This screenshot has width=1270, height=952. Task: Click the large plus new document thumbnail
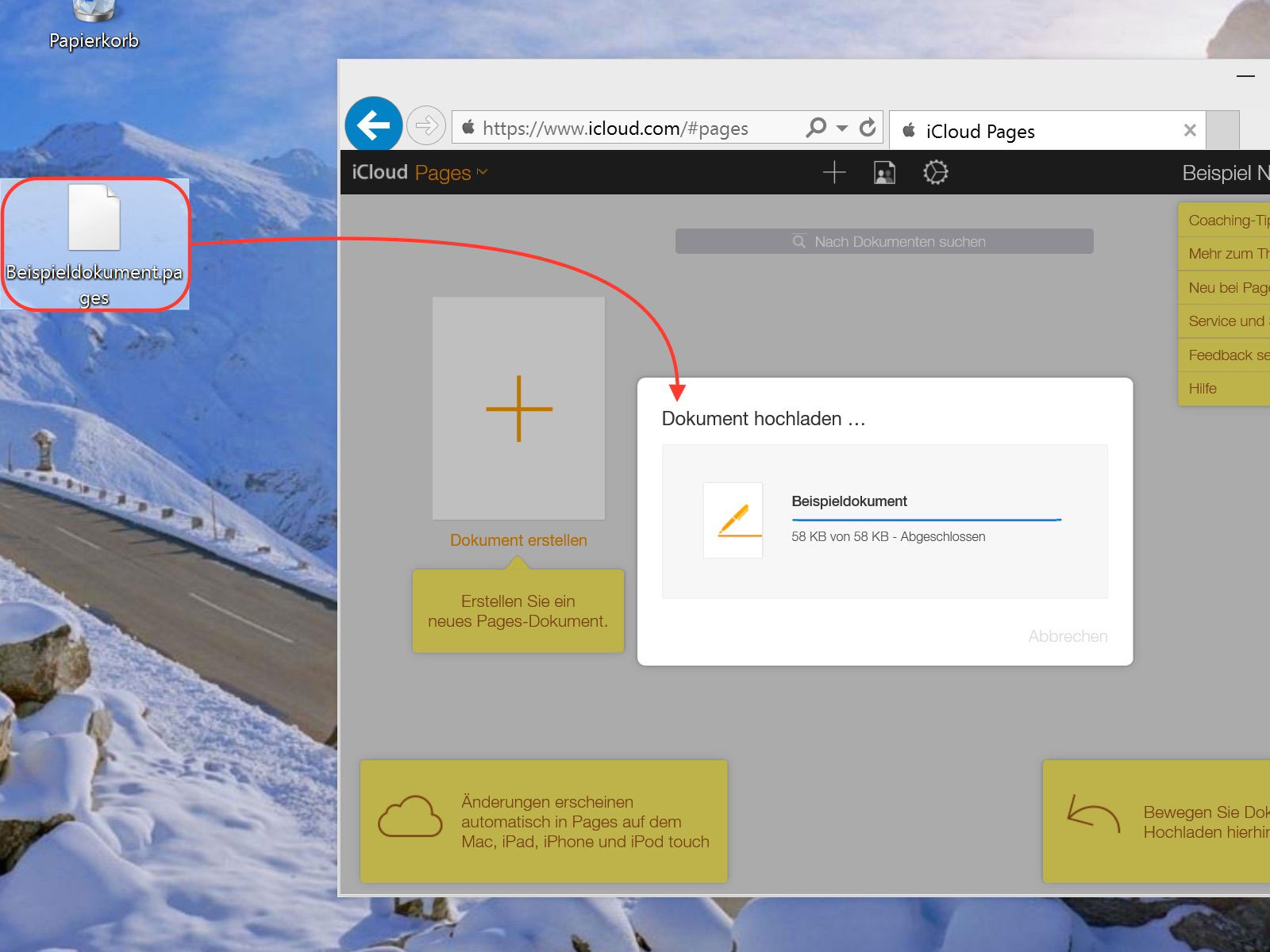coord(518,409)
